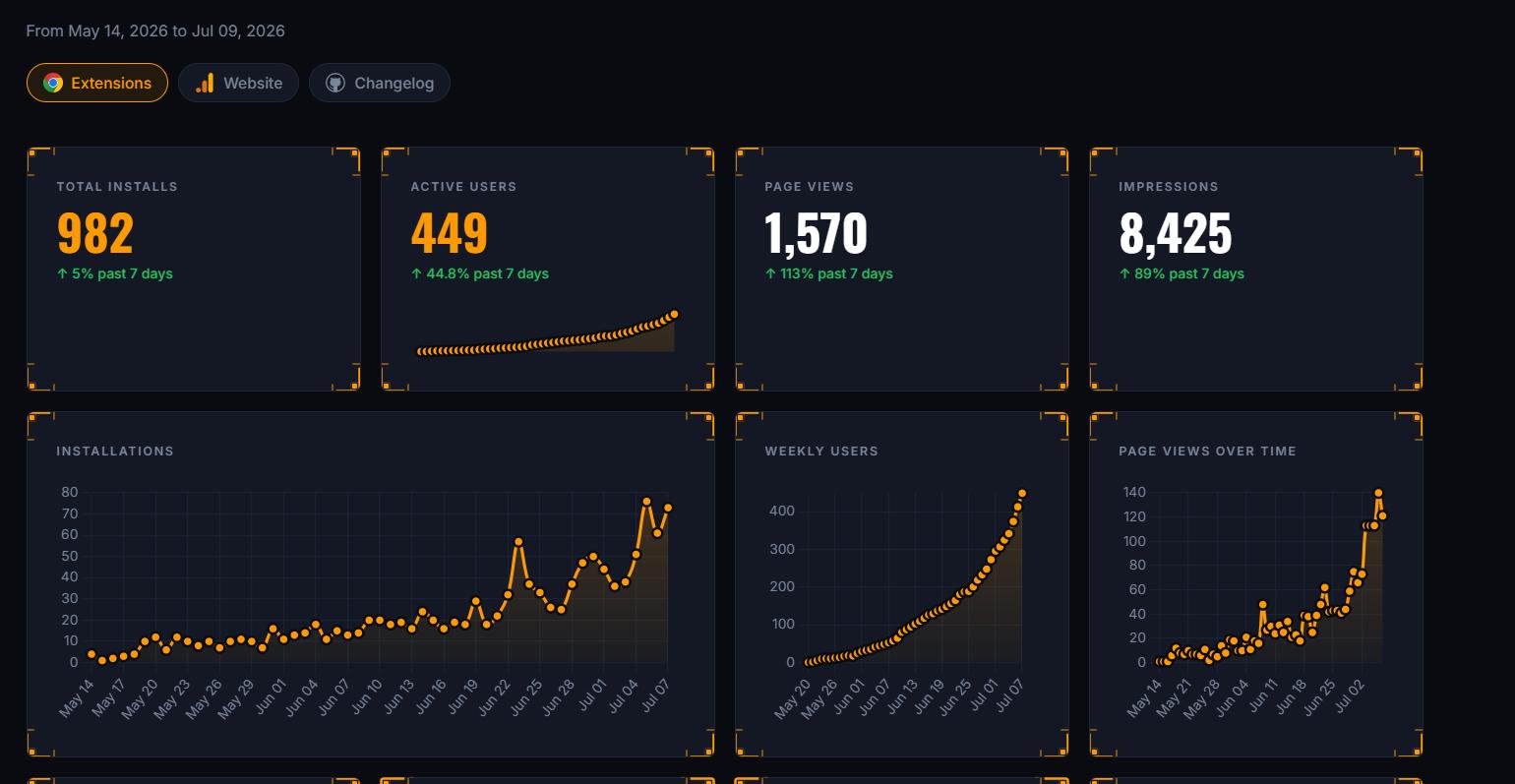Click the Active Users 449 value
Screen dimensions: 1515x784
(x=450, y=233)
